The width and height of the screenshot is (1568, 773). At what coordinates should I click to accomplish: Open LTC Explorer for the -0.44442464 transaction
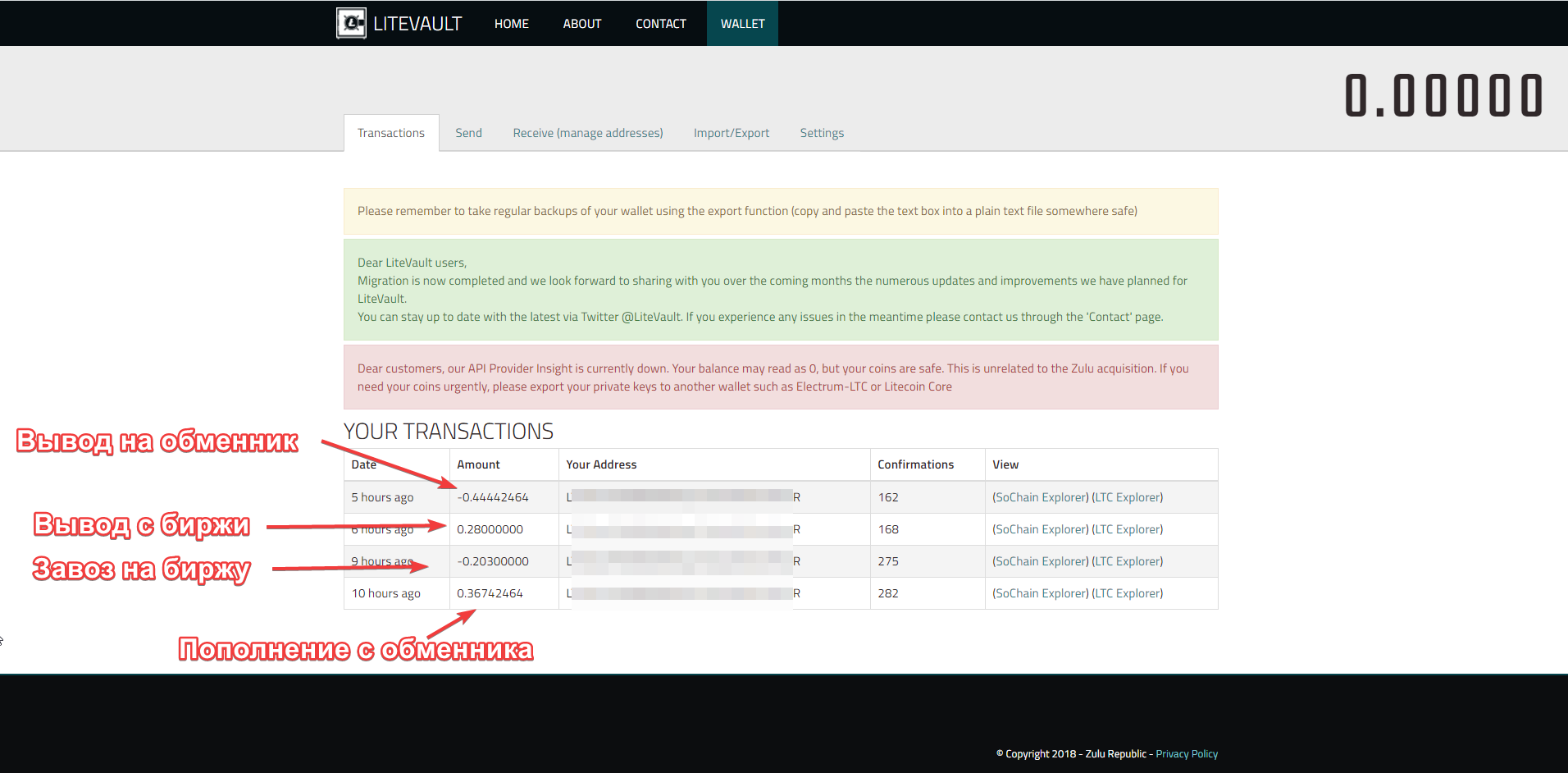point(1128,497)
